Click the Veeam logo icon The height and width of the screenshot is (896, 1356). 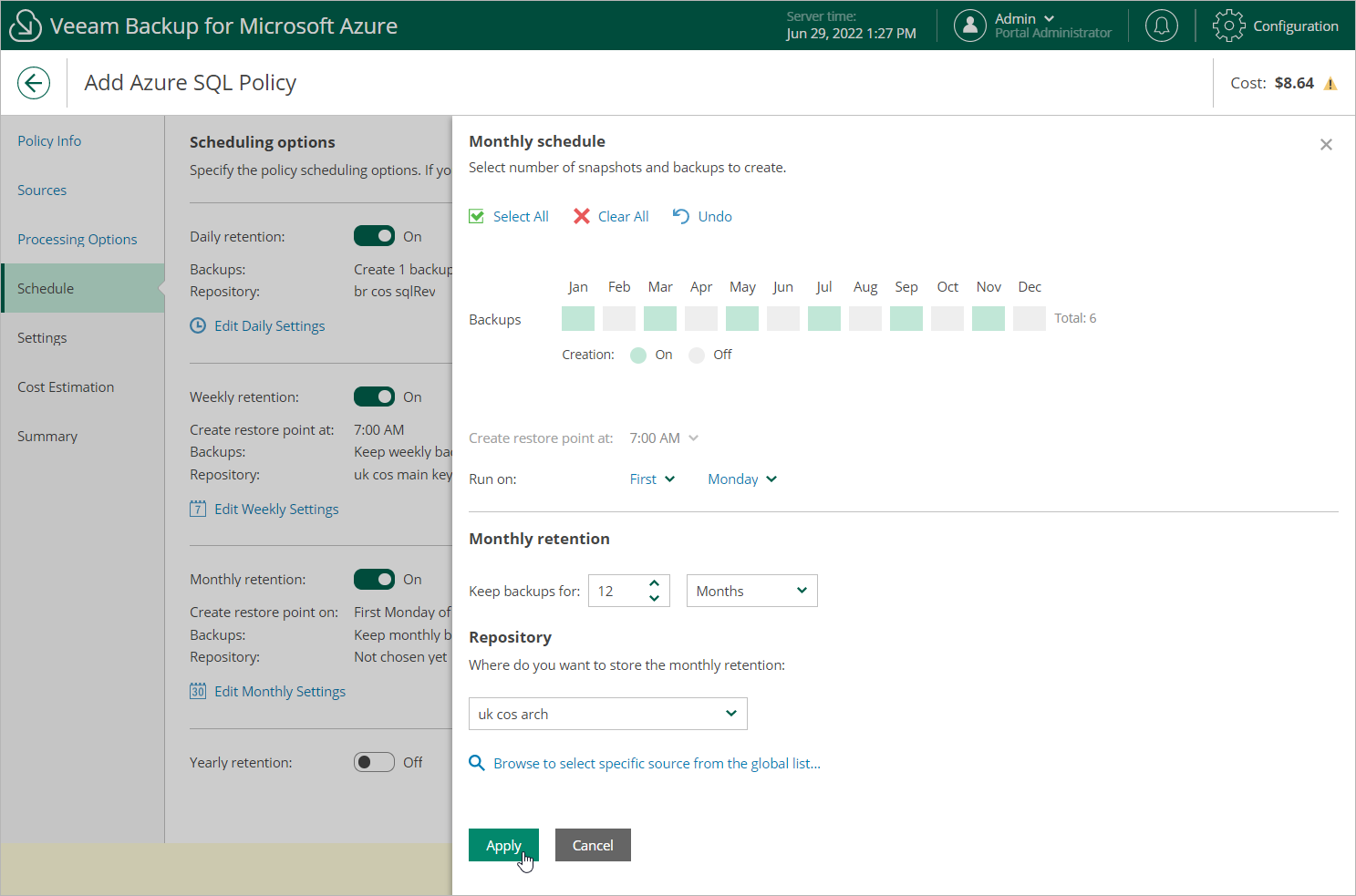coord(25,26)
